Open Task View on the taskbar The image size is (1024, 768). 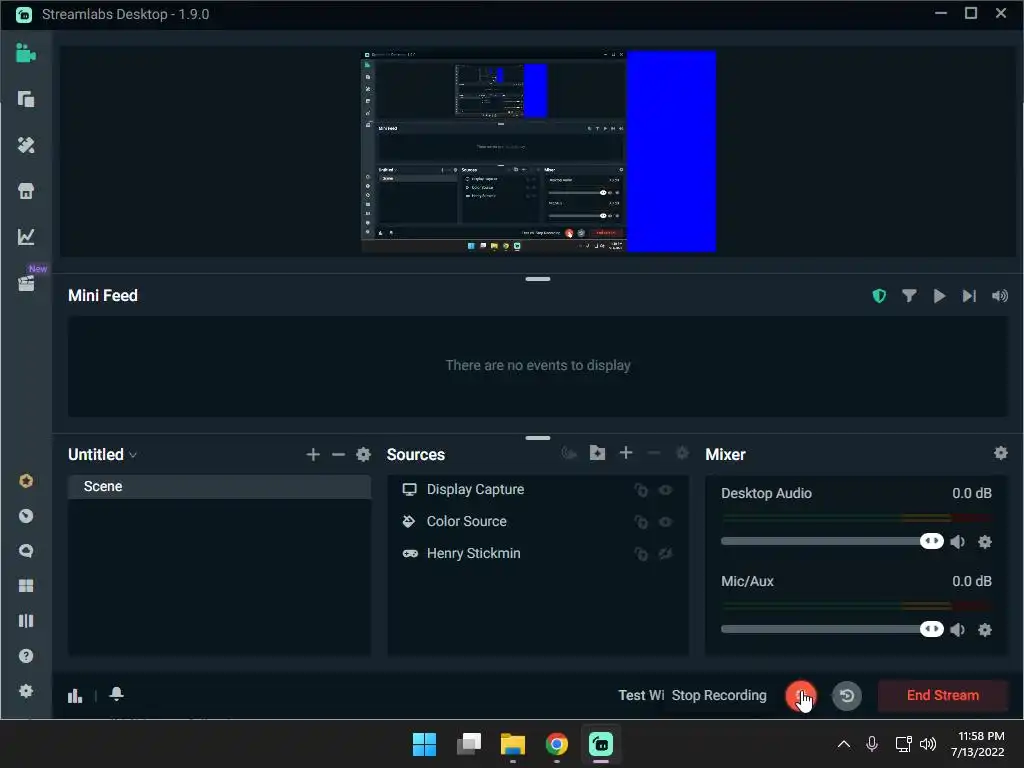click(469, 744)
